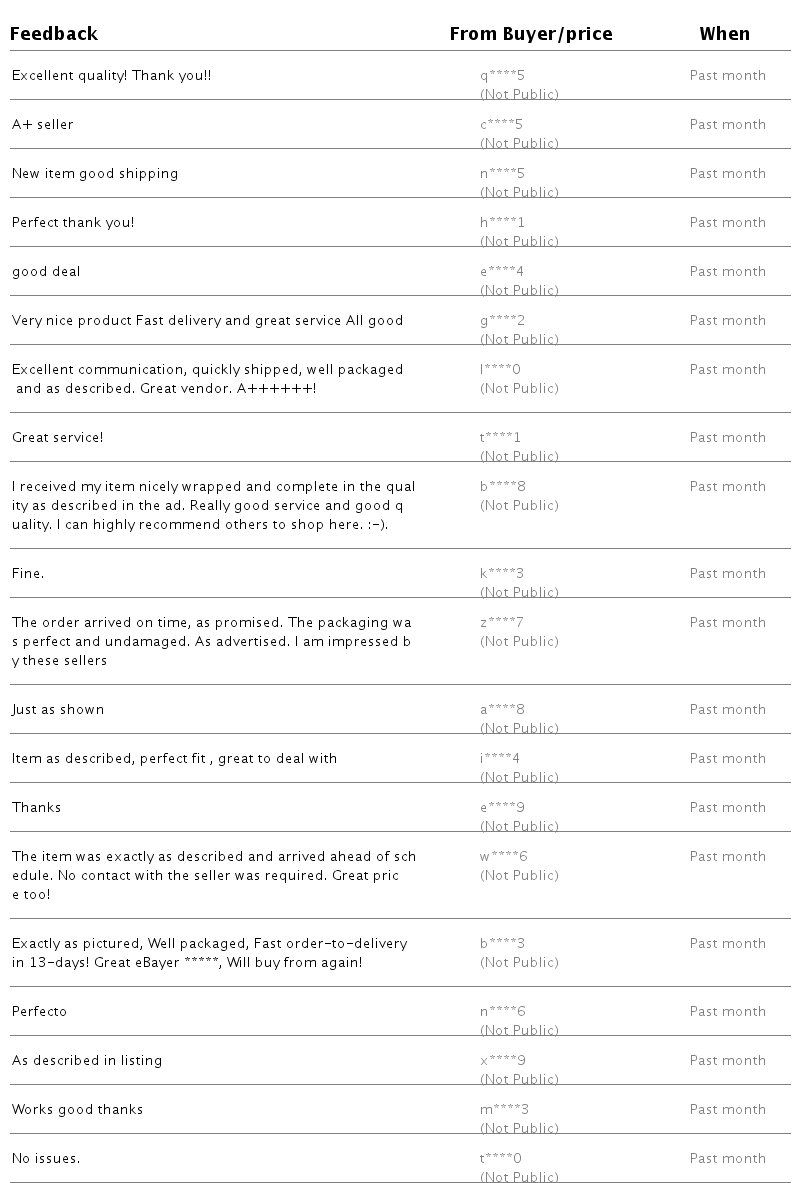Viewport: 800px width, 1183px height.
Task: Open buyer b****8 profile
Action: (x=503, y=487)
